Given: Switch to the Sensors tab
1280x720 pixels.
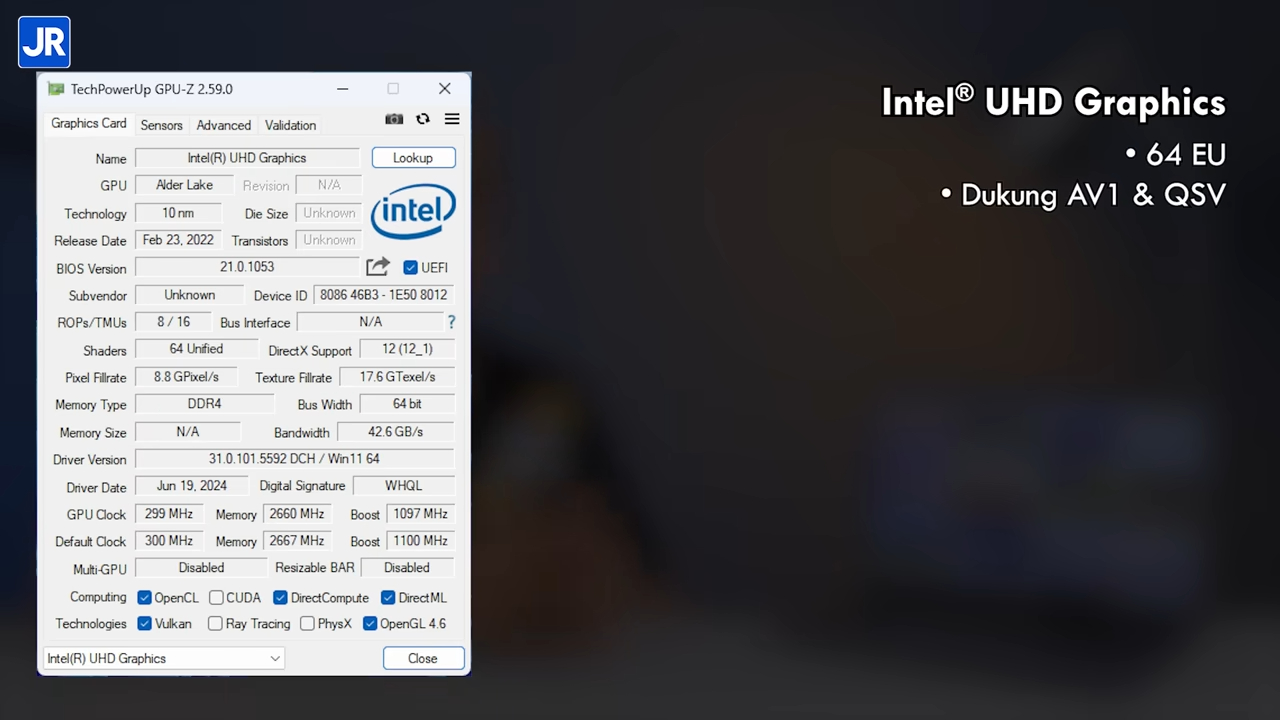Looking at the screenshot, I should [x=161, y=125].
